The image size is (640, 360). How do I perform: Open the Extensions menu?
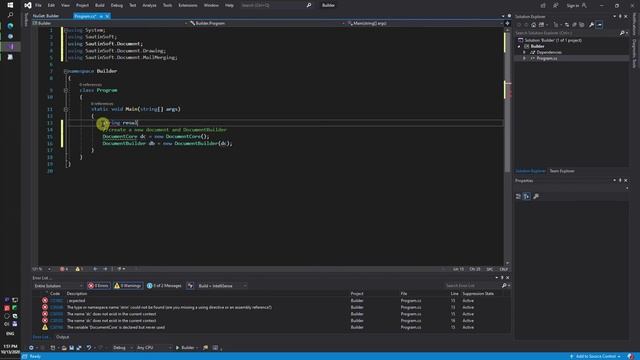(188, 5)
